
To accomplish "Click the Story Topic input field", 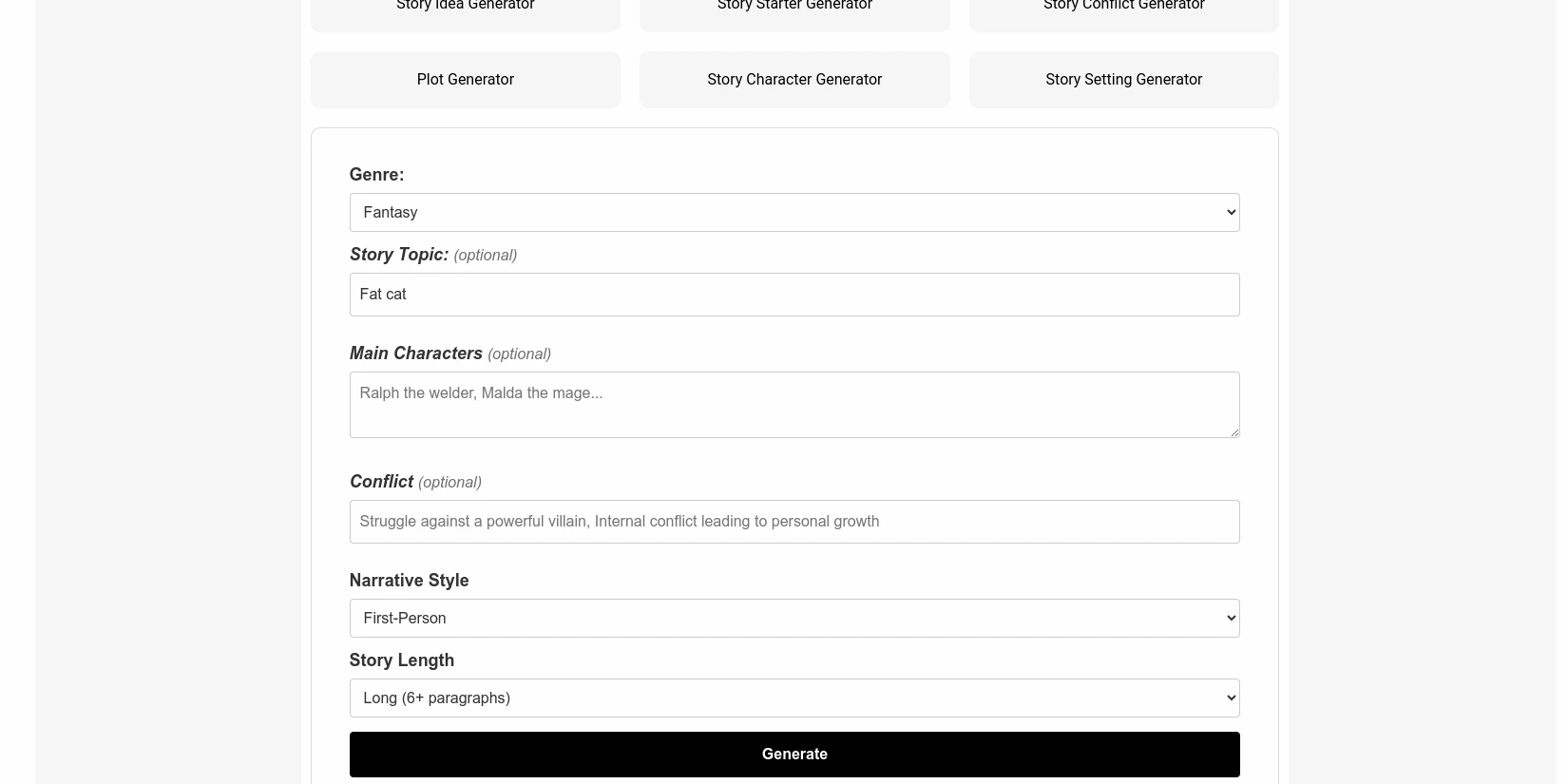I will [794, 294].
